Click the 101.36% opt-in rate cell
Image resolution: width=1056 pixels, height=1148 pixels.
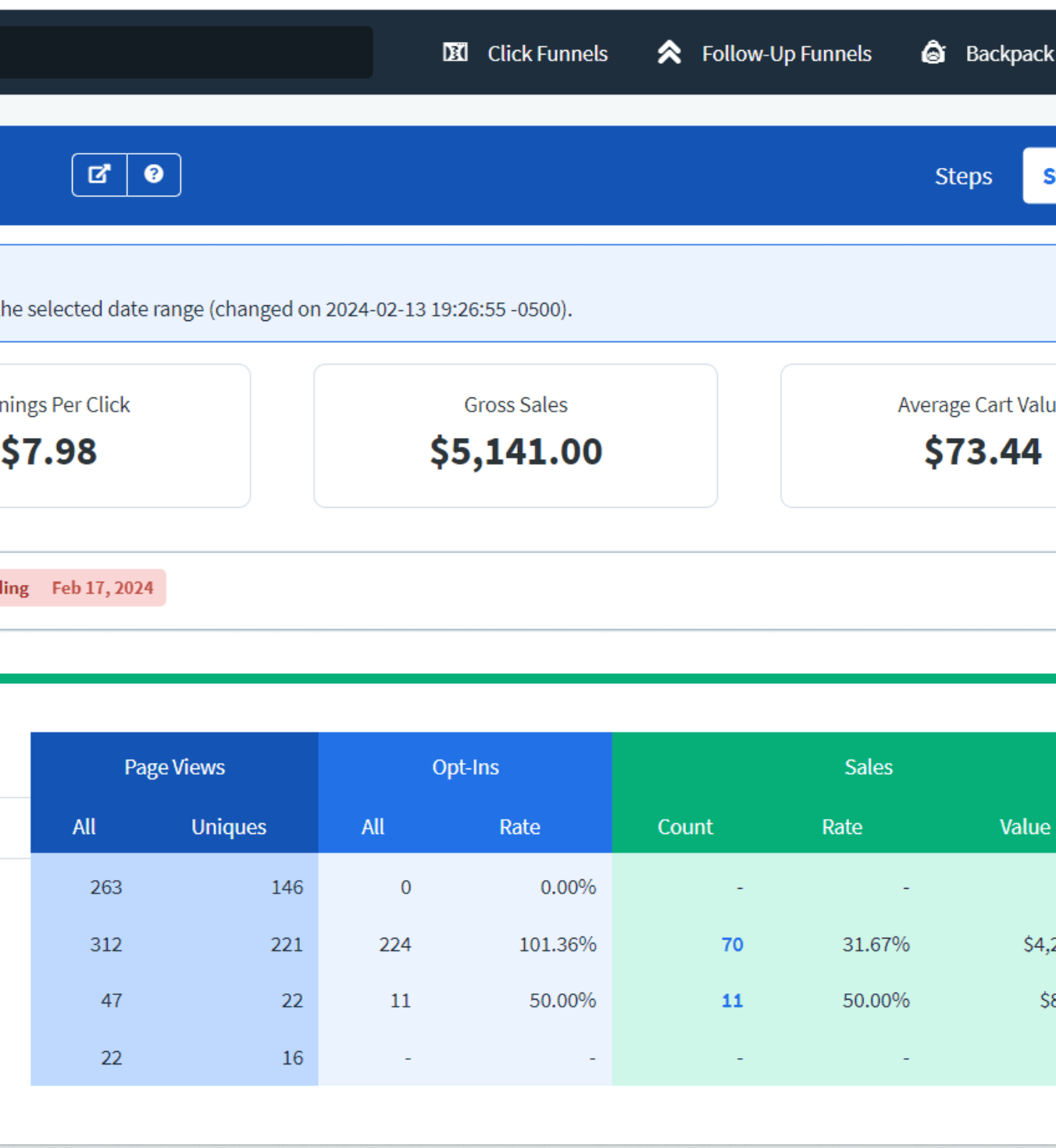pyautogui.click(x=558, y=944)
